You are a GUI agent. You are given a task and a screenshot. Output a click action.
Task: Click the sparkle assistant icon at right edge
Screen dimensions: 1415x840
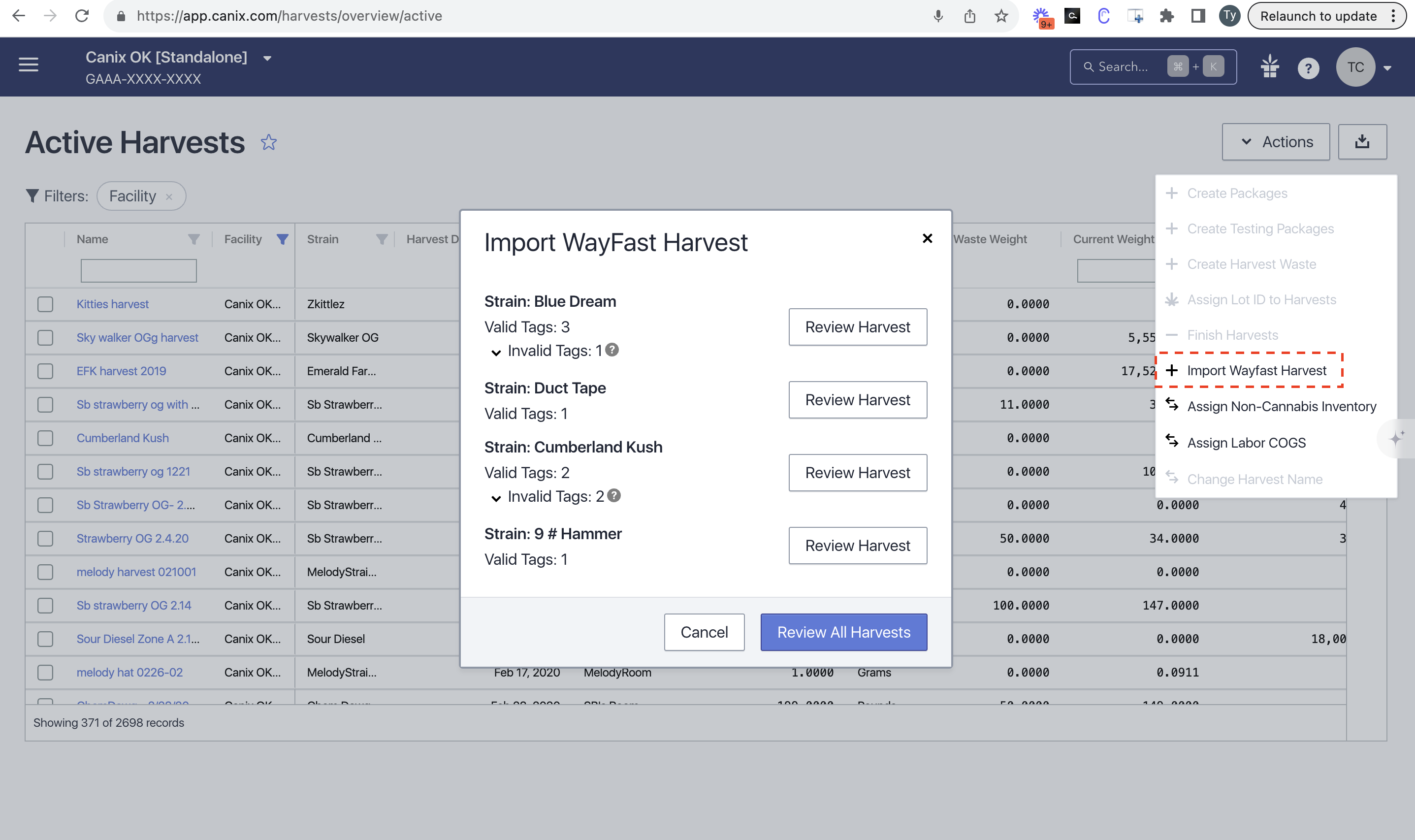pyautogui.click(x=1396, y=438)
